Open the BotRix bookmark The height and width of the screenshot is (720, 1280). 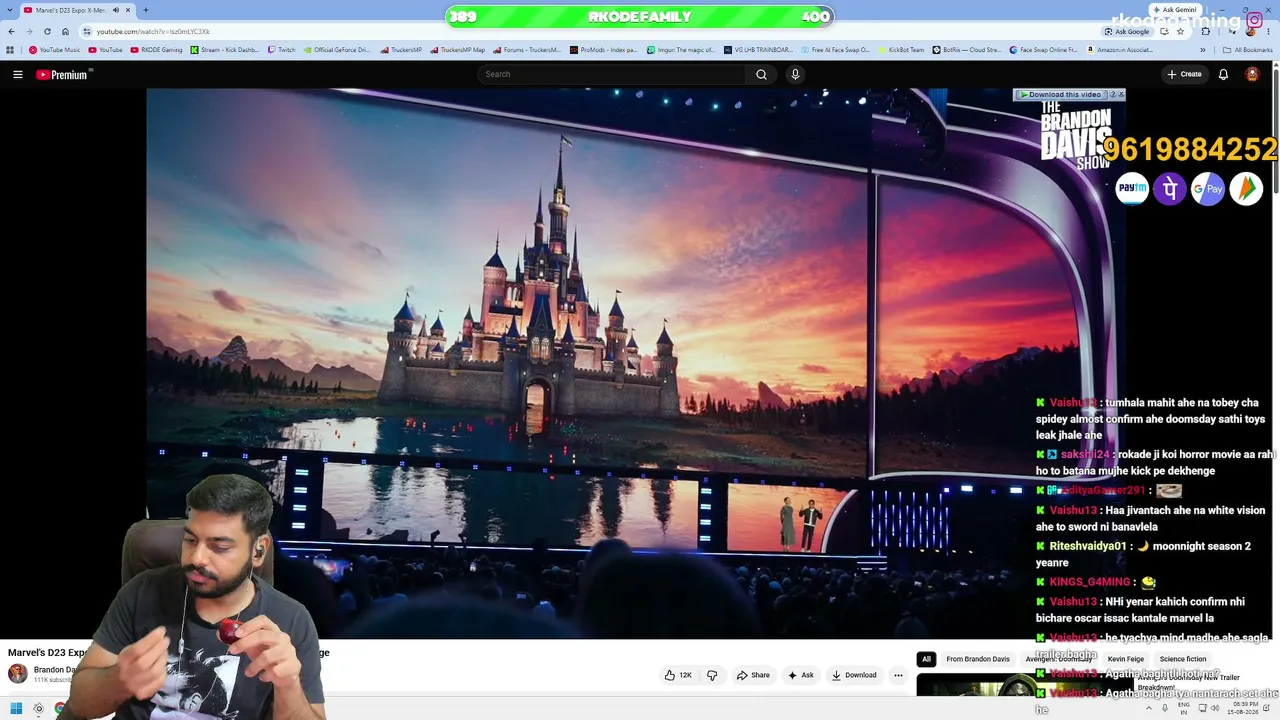tap(967, 50)
